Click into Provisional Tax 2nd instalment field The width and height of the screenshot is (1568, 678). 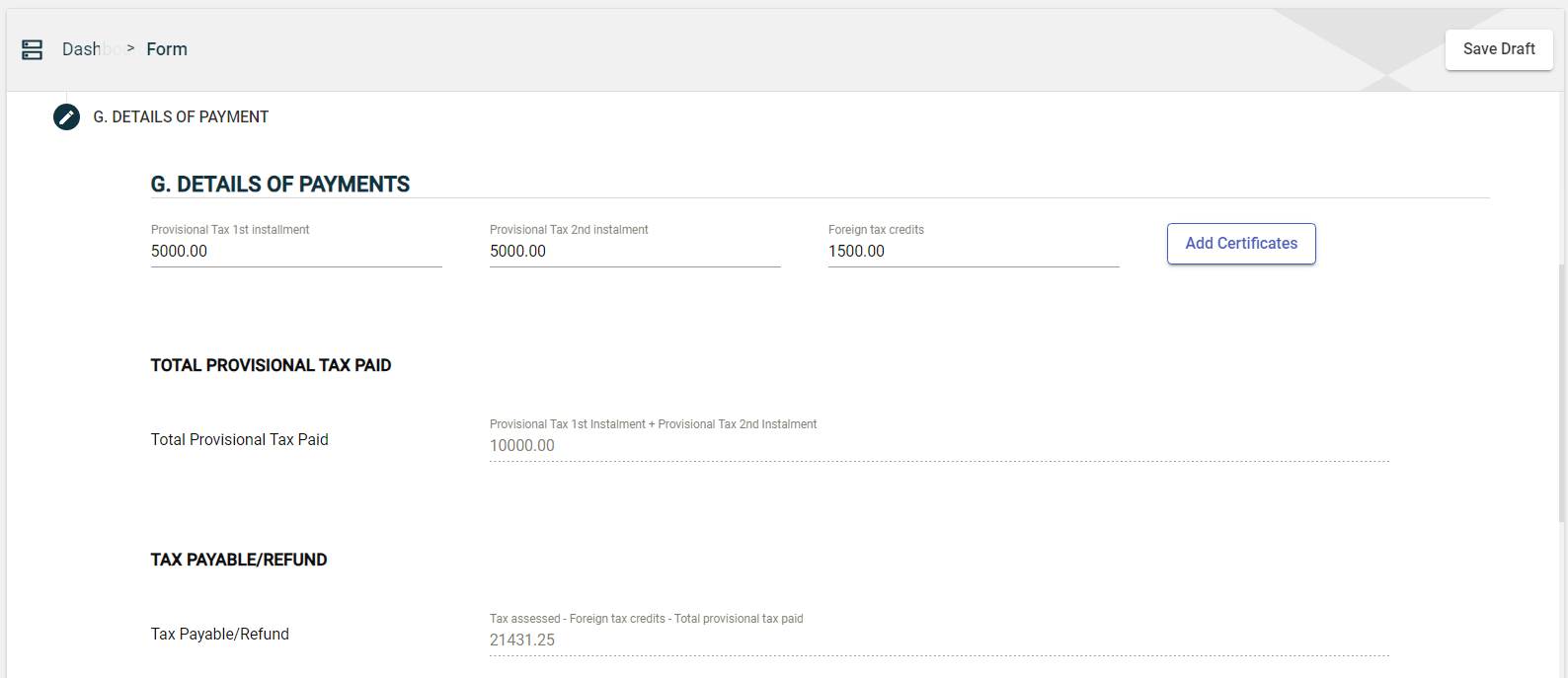tap(634, 252)
